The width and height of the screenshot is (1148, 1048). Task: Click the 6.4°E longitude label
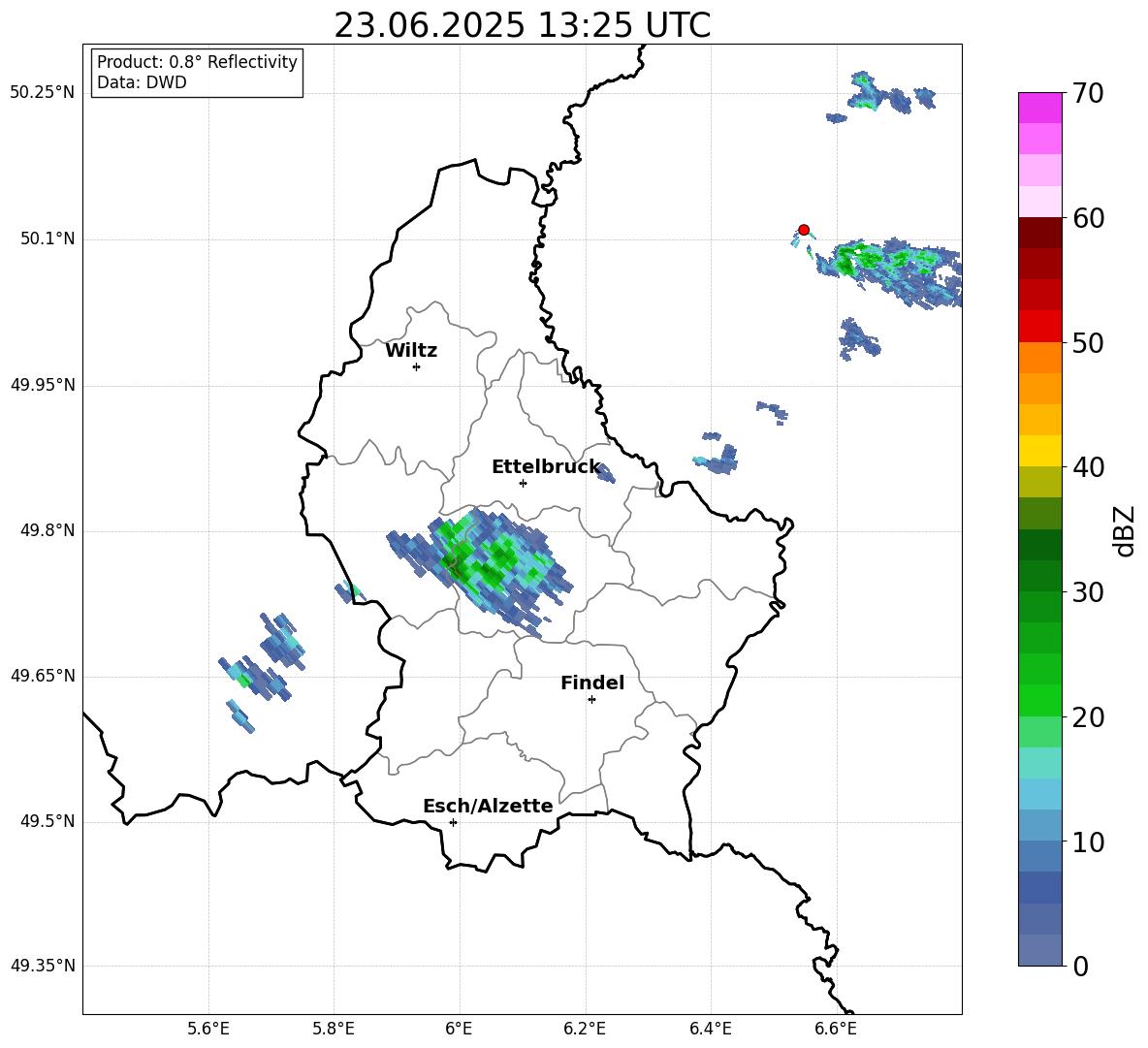710,1030
